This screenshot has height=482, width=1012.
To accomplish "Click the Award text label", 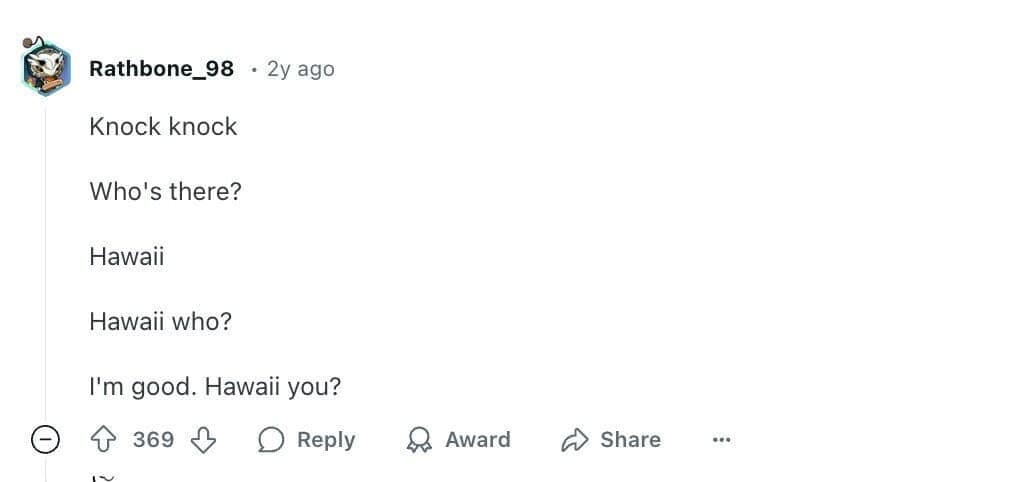I will 477,440.
